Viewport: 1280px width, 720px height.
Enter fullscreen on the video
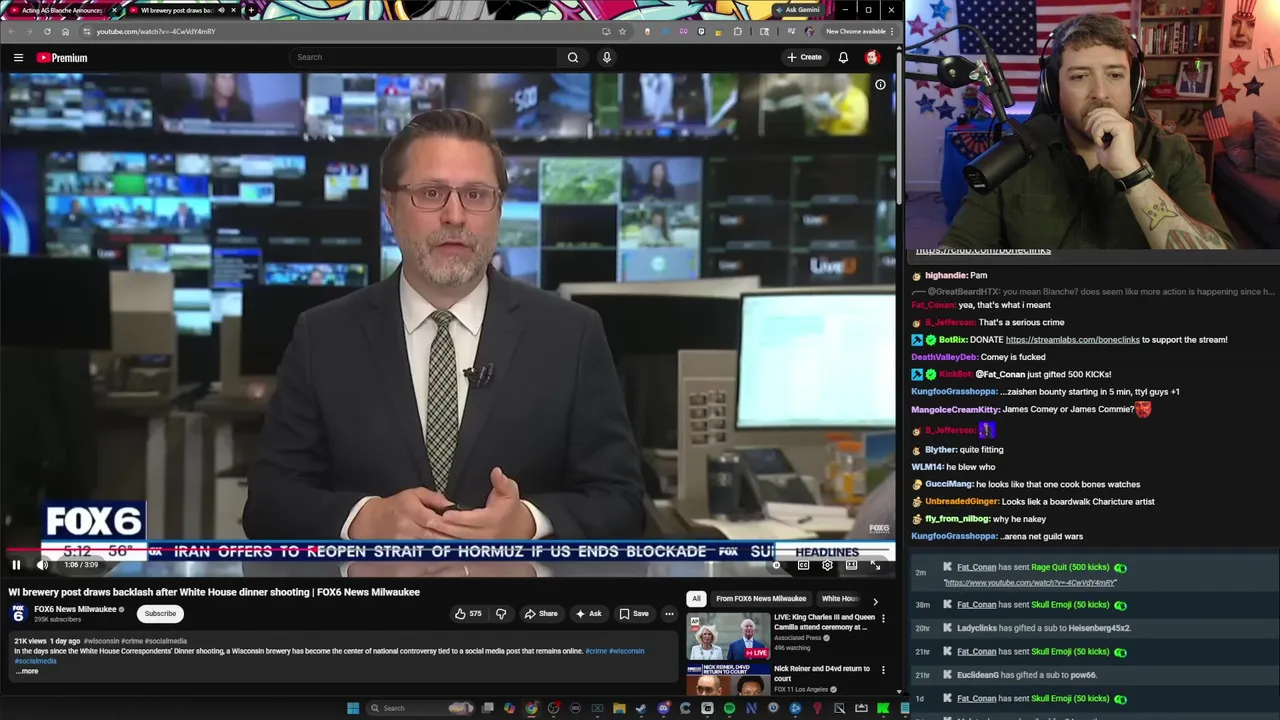pos(875,565)
